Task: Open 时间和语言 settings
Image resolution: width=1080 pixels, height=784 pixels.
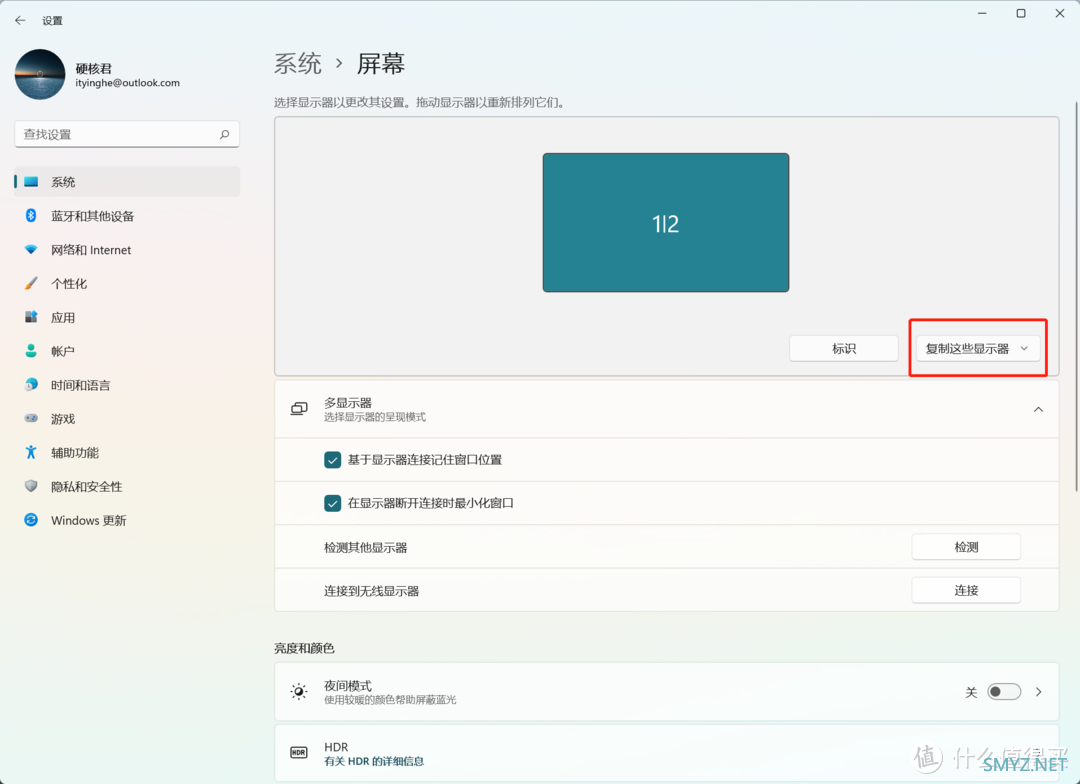Action: (127, 384)
